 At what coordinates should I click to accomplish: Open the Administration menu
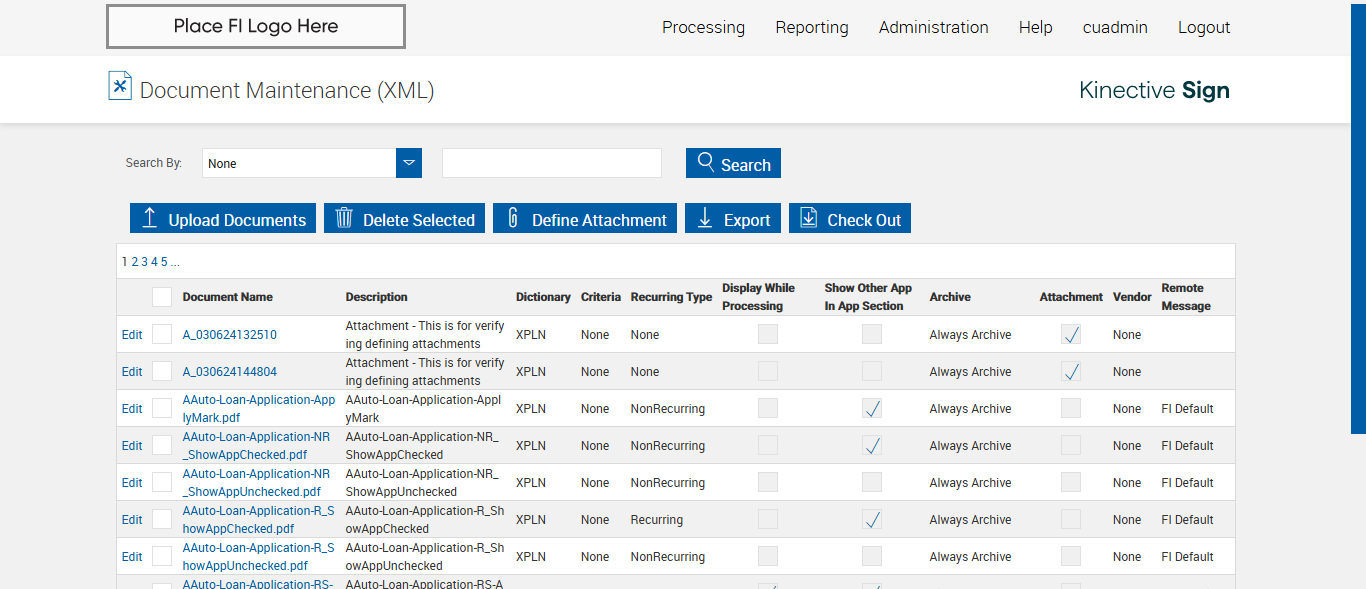[x=933, y=28]
